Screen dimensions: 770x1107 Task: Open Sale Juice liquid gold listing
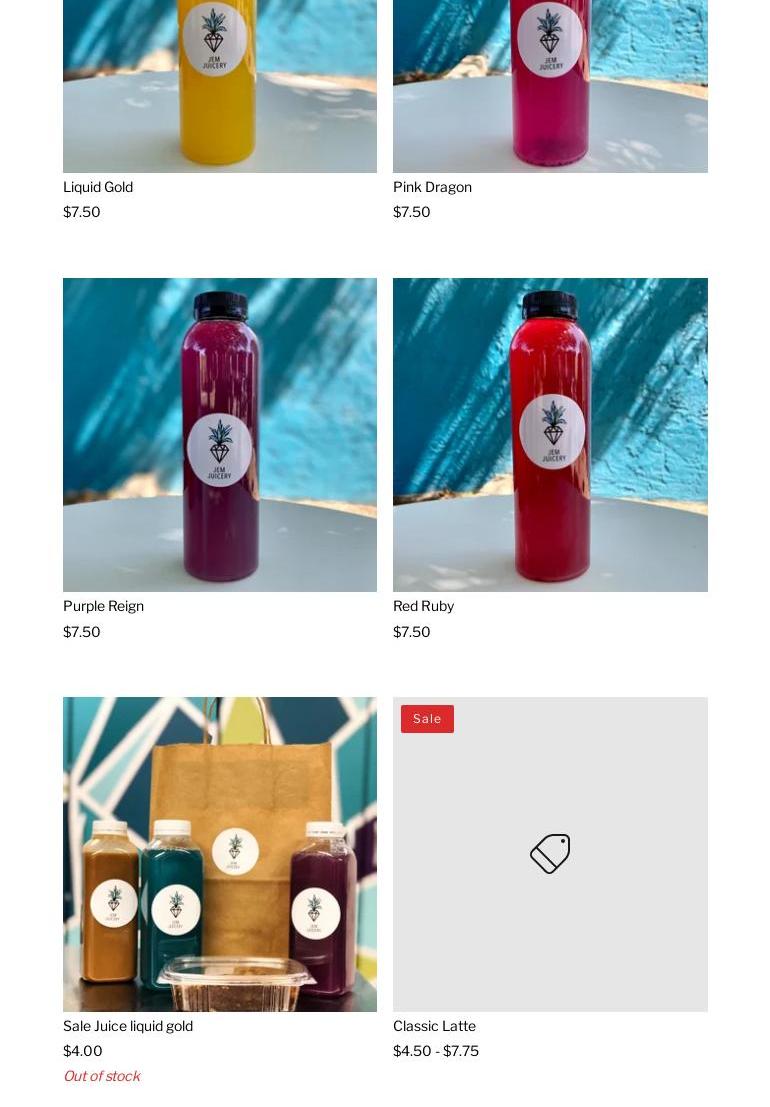pos(128,1026)
